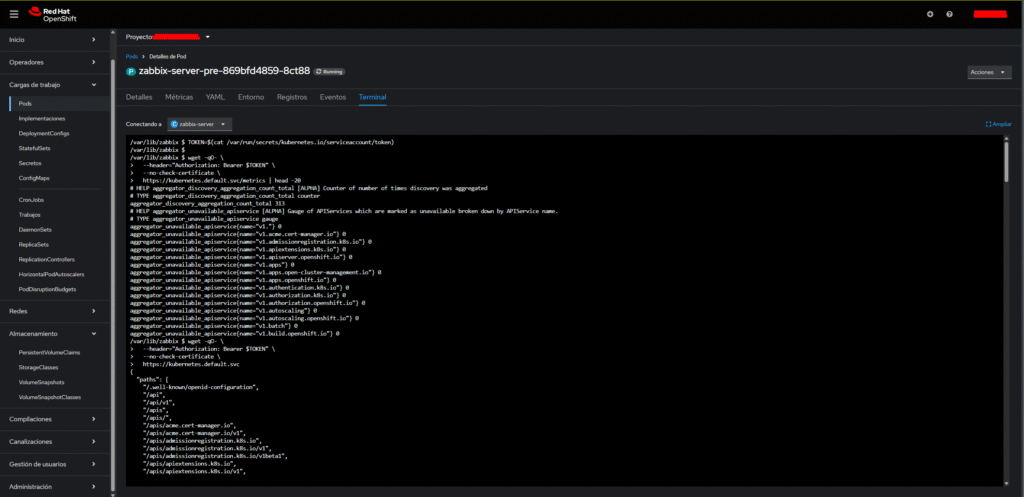Expand the Inicio navigation section
Viewport: 1024px width, 497px height.
tap(53, 40)
